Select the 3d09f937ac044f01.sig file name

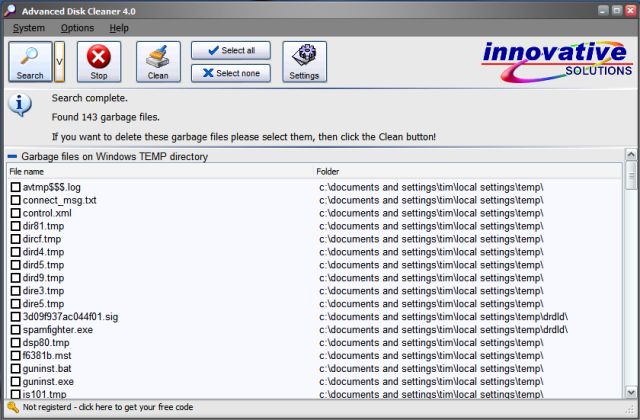click(x=70, y=317)
